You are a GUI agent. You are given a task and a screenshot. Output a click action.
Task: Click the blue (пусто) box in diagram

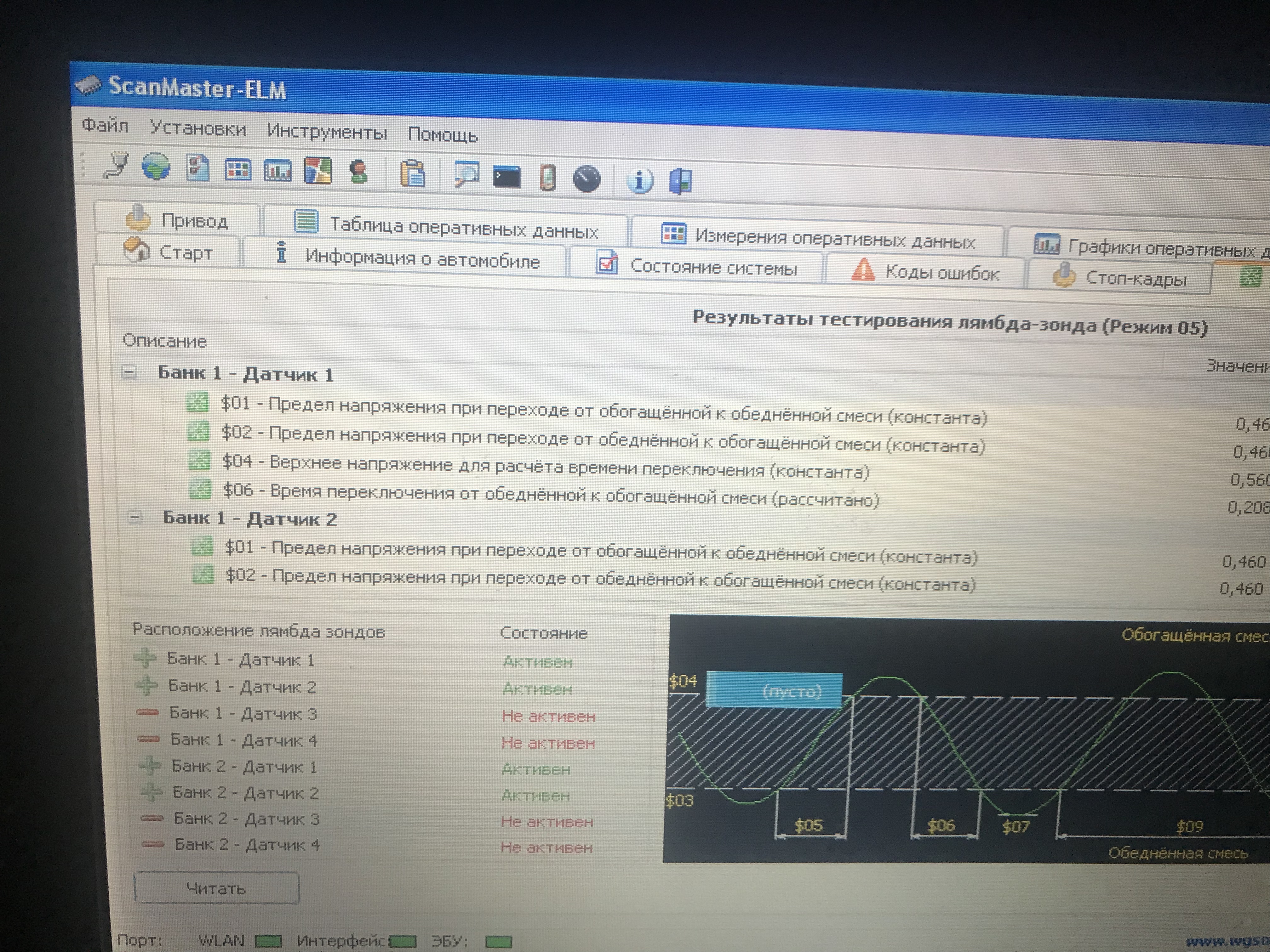[x=774, y=690]
